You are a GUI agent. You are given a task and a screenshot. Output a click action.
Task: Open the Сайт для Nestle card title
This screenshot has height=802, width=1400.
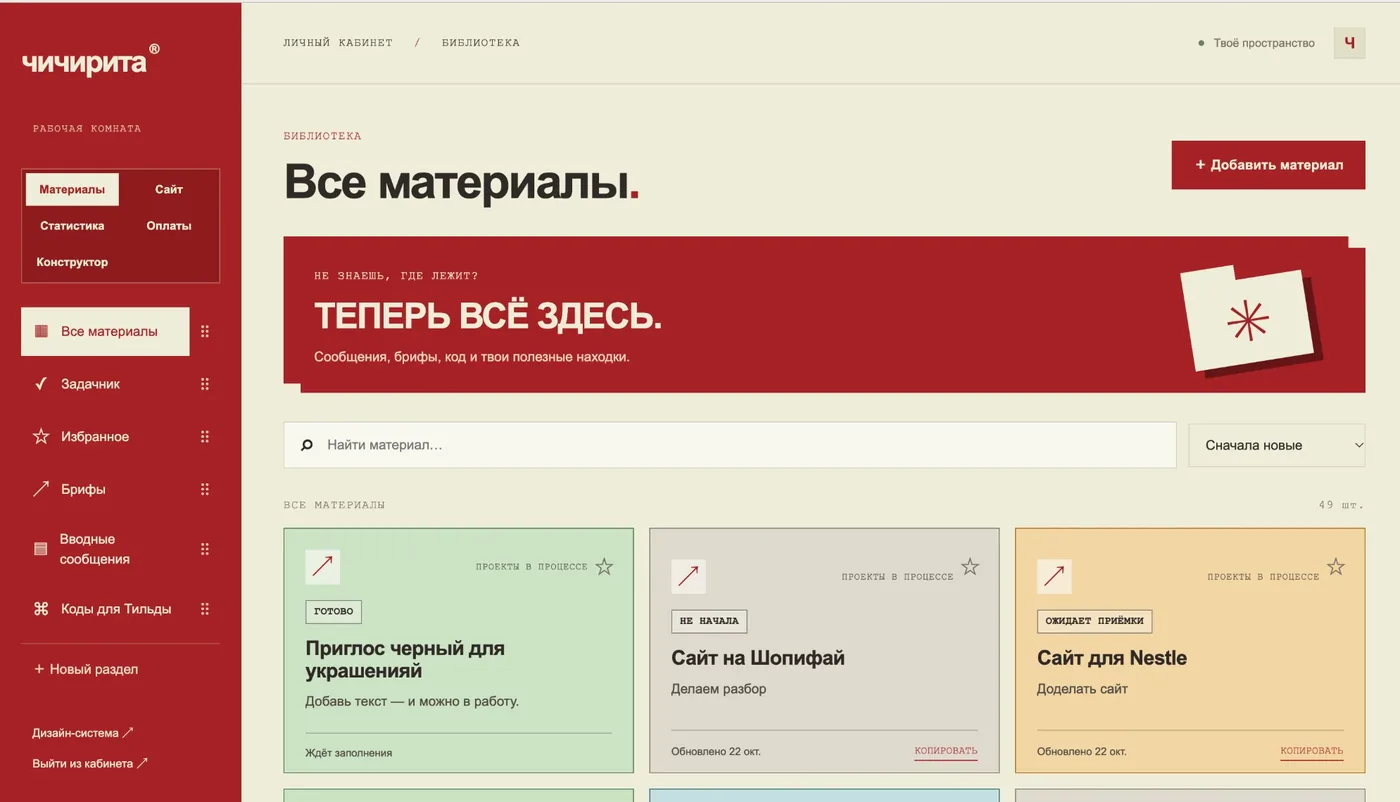pos(1112,658)
